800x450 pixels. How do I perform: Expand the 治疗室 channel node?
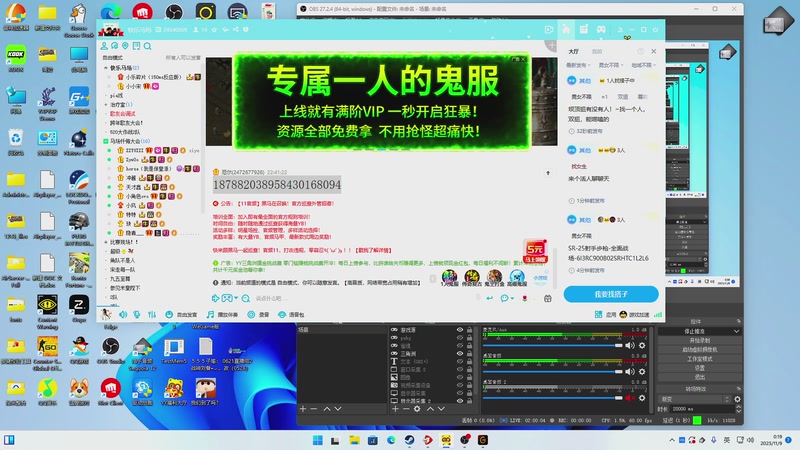click(x=106, y=105)
